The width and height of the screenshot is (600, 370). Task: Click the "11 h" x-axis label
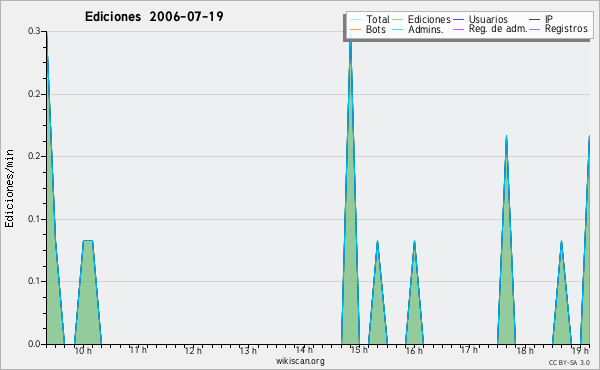[138, 350]
